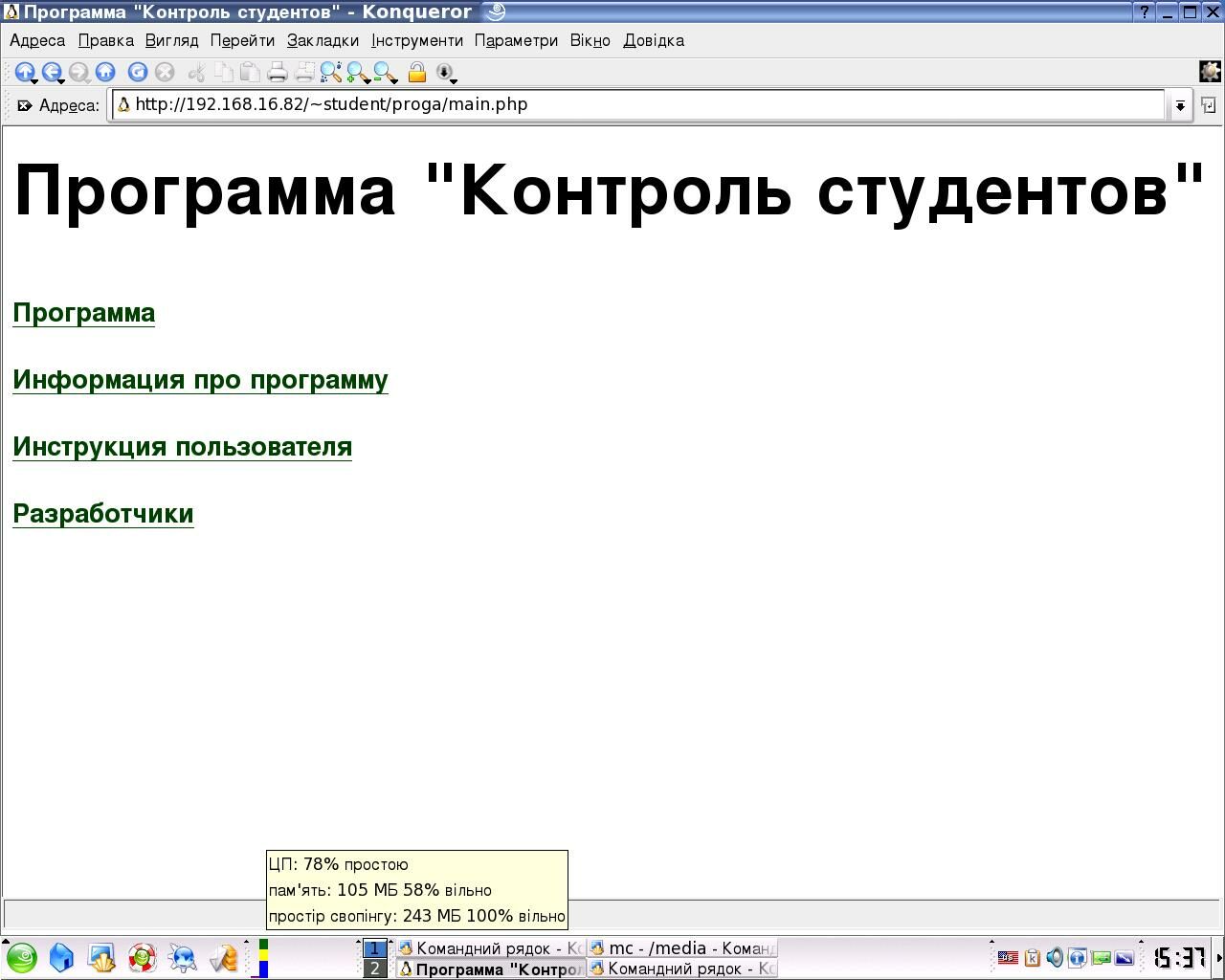1225x980 pixels.
Task: Click the address URL input field
Action: pos(637,104)
